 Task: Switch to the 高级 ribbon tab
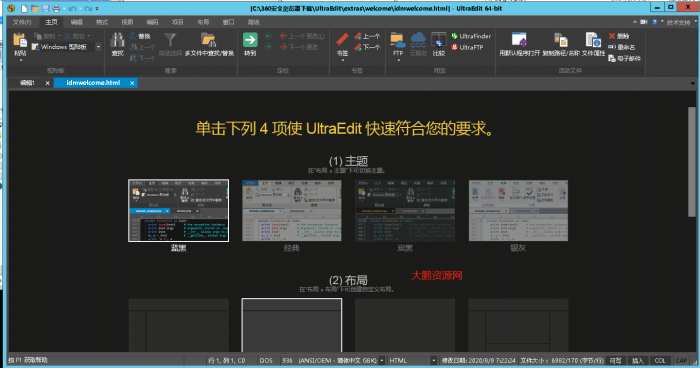[254, 22]
